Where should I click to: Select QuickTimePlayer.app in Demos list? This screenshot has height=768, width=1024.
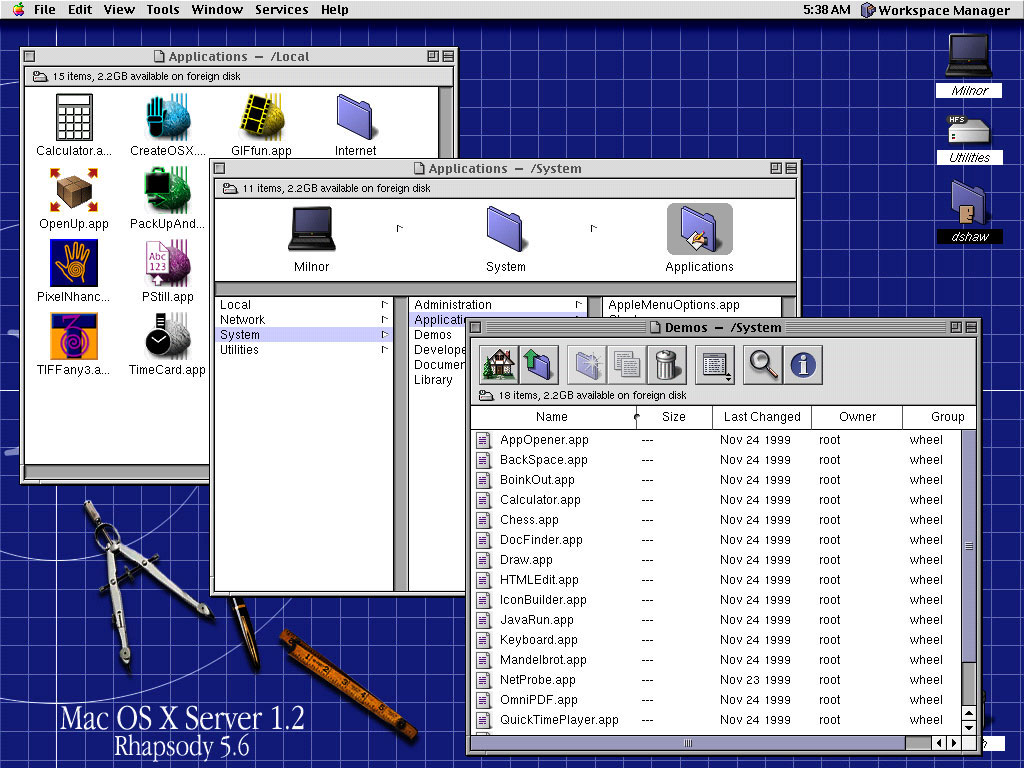point(716,720)
